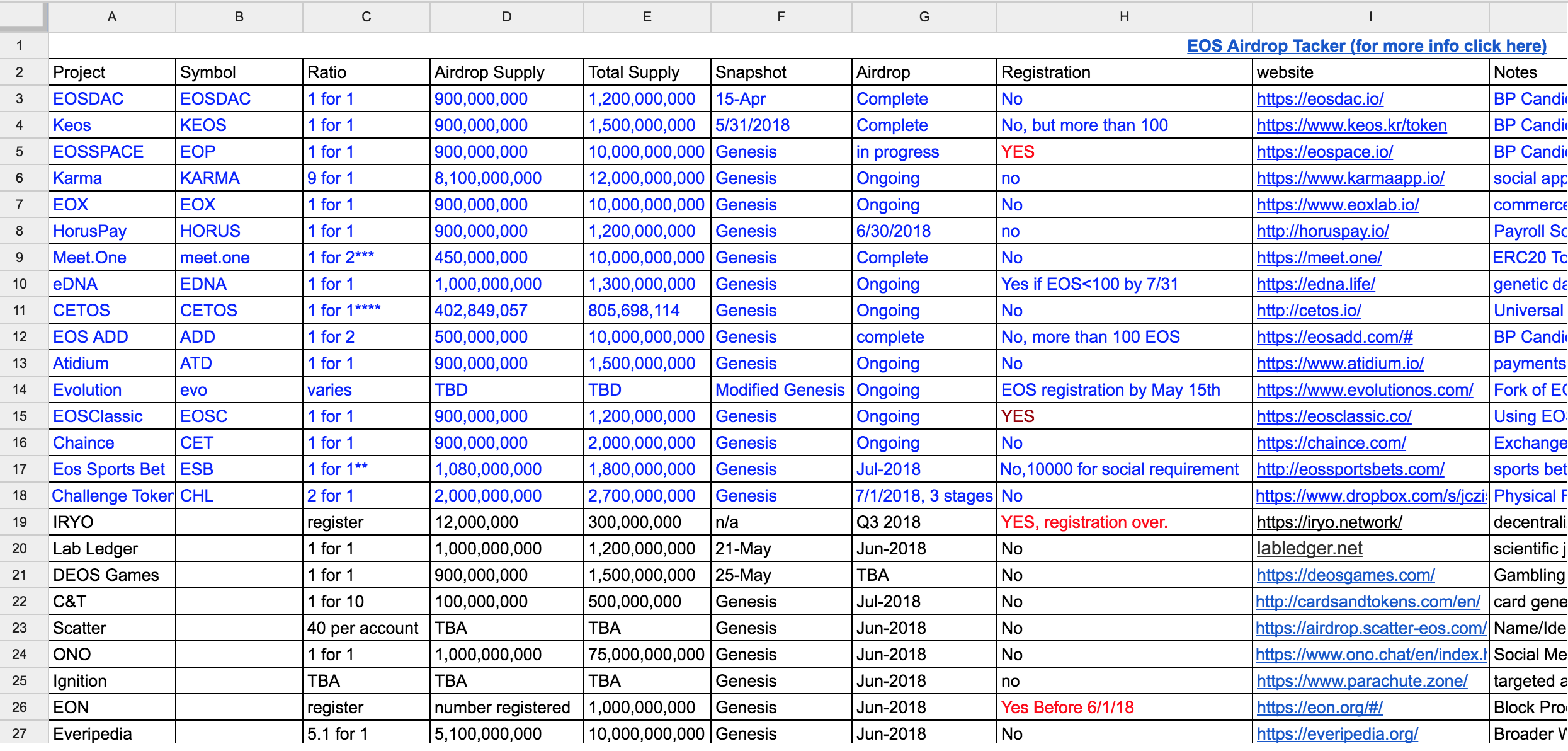Screen dimensions: 1568x751
Task: Click the EOSDAC project cell
Action: [112, 99]
